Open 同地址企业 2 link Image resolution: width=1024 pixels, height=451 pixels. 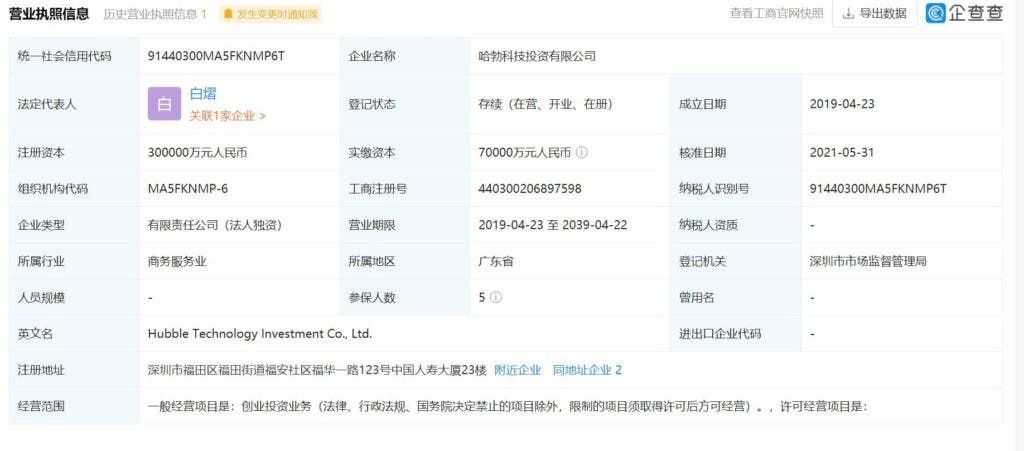tap(587, 370)
